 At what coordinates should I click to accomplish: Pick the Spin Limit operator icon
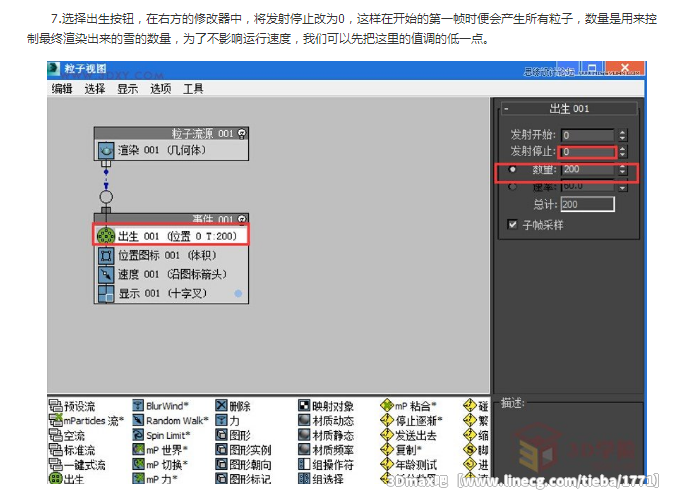138,435
